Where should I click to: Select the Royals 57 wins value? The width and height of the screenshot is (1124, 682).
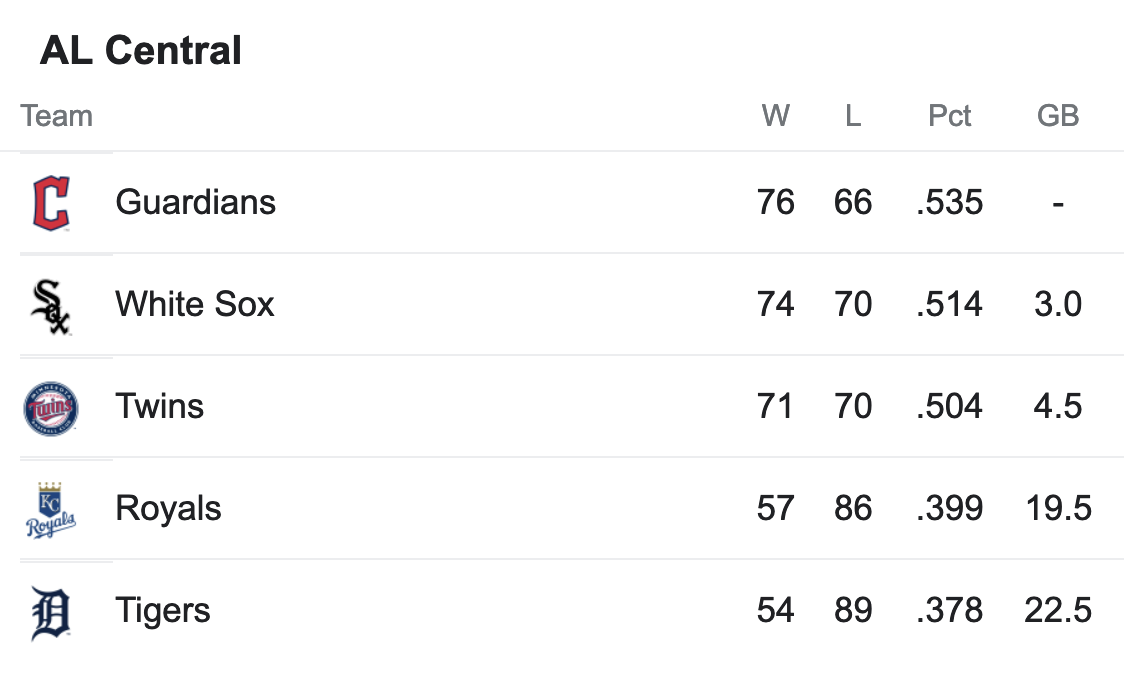click(x=776, y=508)
